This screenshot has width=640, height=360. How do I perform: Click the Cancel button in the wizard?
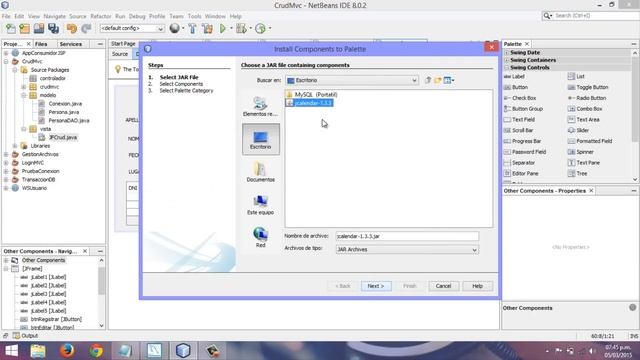(x=443, y=286)
